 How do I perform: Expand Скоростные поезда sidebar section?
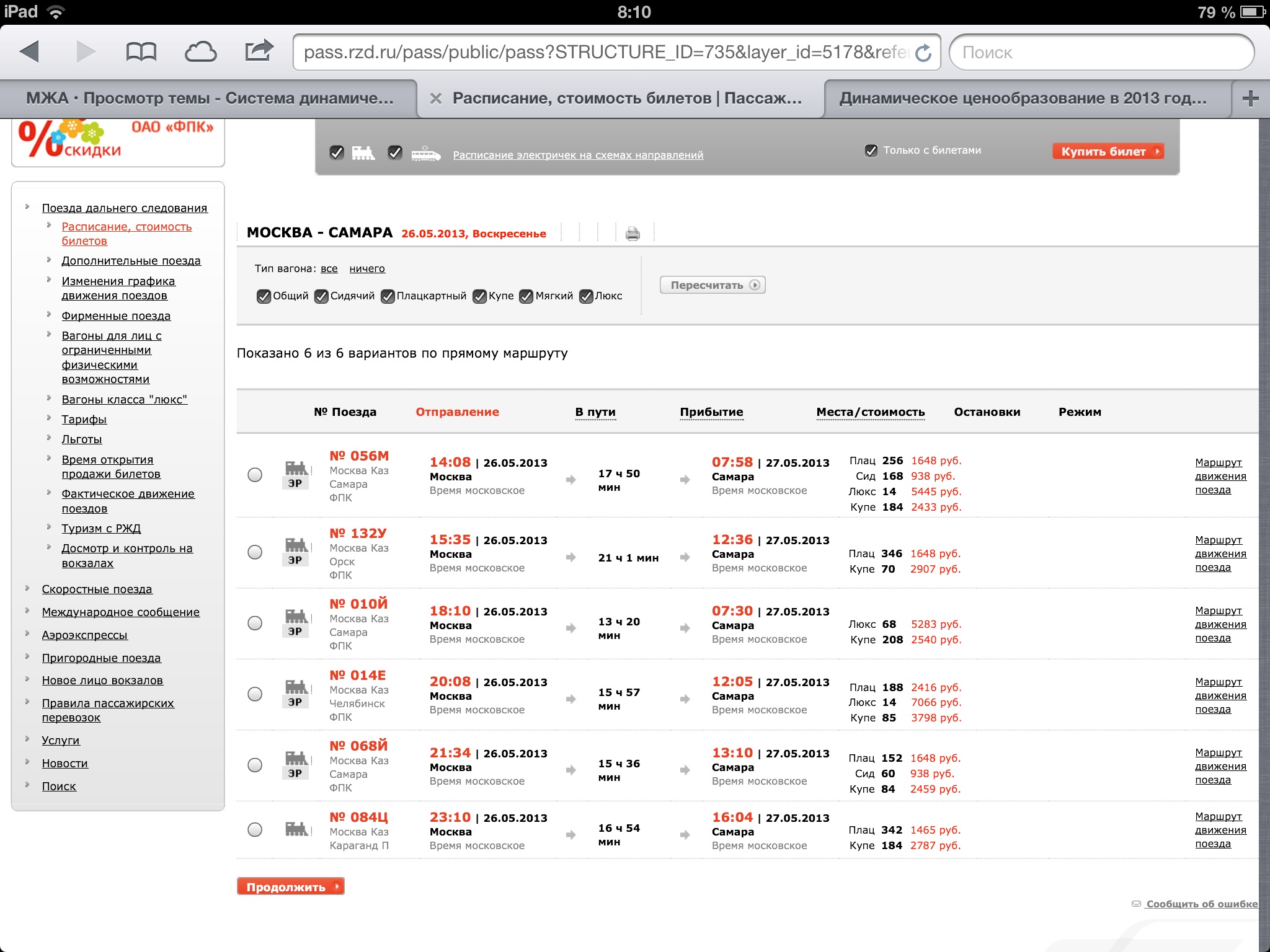[x=97, y=589]
